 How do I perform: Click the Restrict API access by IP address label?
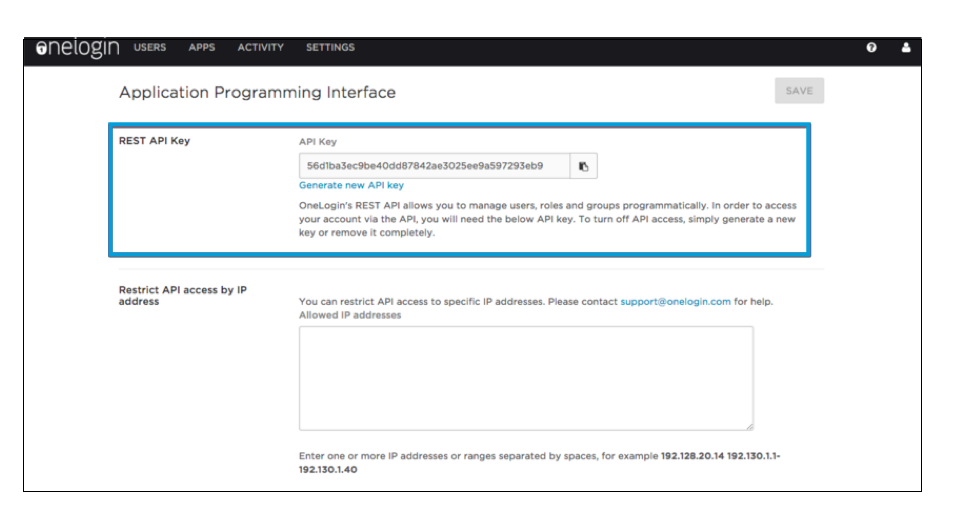coord(183,296)
